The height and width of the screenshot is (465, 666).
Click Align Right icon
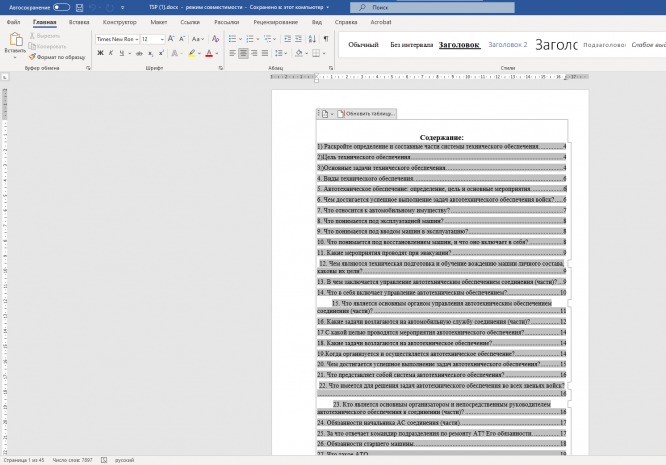click(254, 53)
